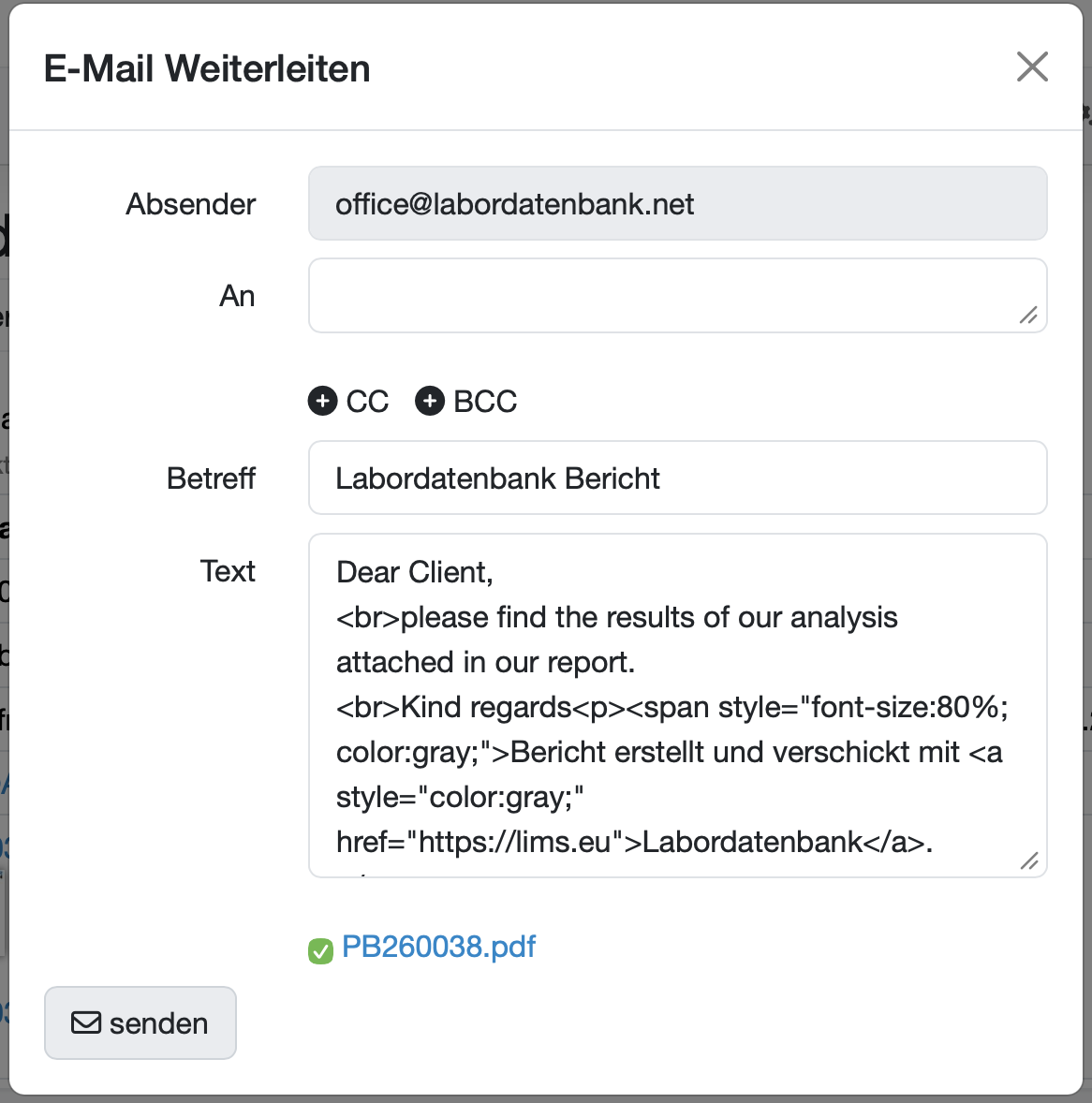Click the An field resize handle
Screen dimensions: 1092x1103
(1028, 316)
